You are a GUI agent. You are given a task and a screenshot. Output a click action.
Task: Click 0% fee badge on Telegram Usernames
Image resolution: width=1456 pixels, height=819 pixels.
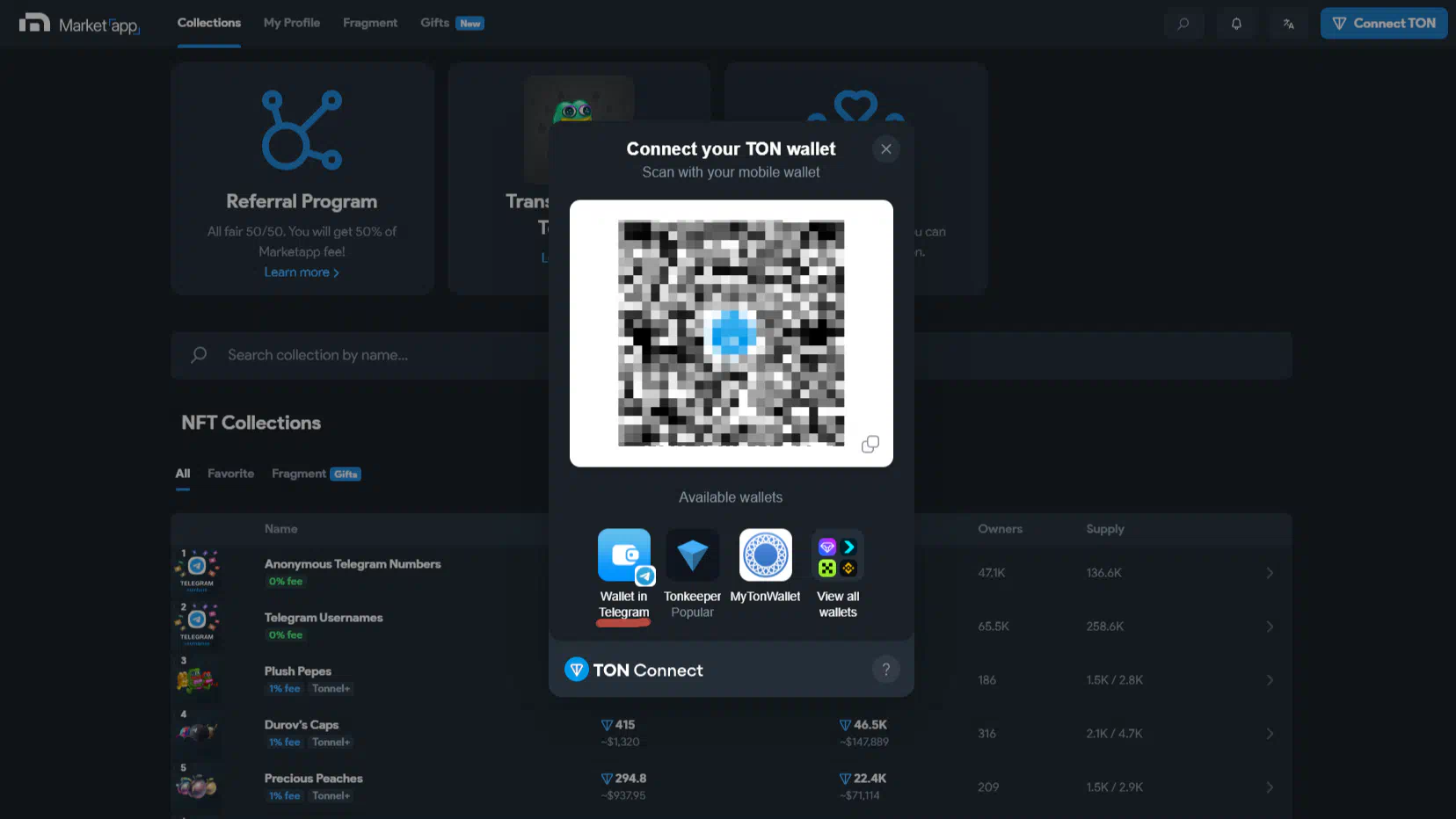click(x=286, y=635)
